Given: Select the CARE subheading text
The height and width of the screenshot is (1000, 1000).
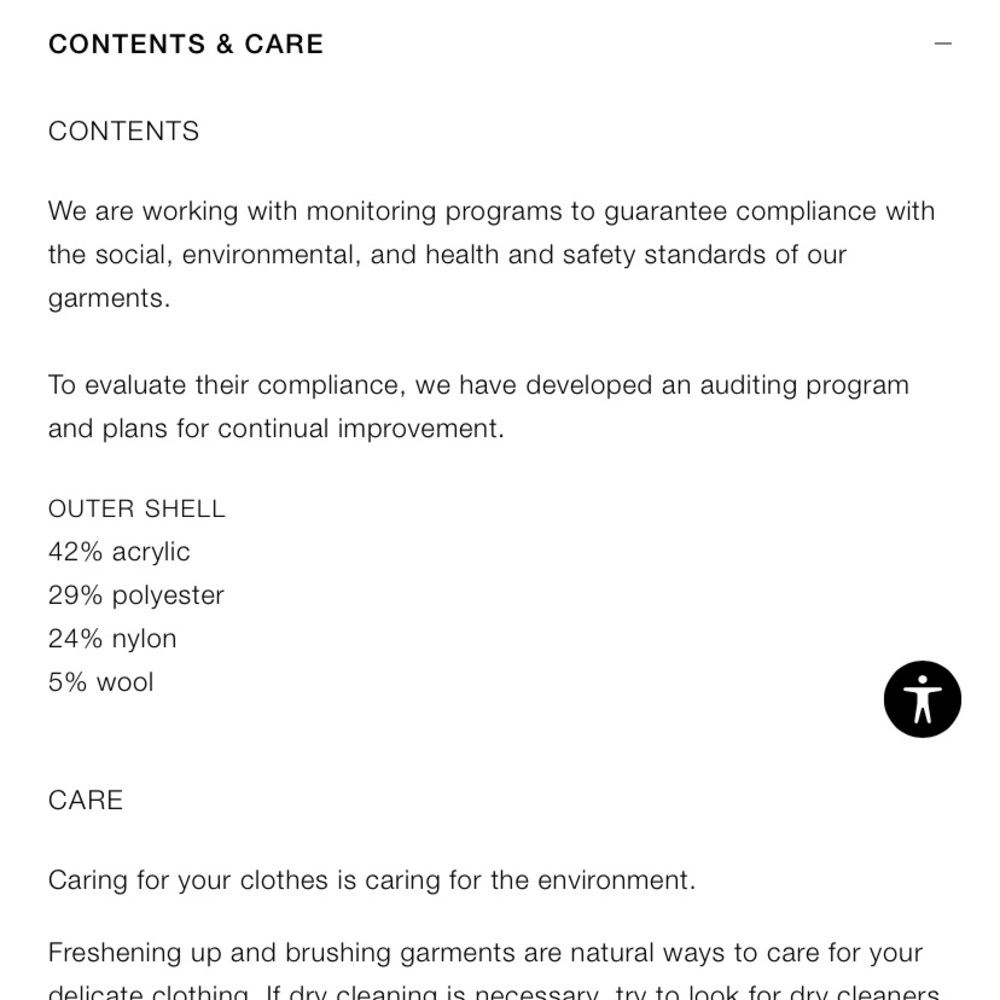Looking at the screenshot, I should pos(85,800).
